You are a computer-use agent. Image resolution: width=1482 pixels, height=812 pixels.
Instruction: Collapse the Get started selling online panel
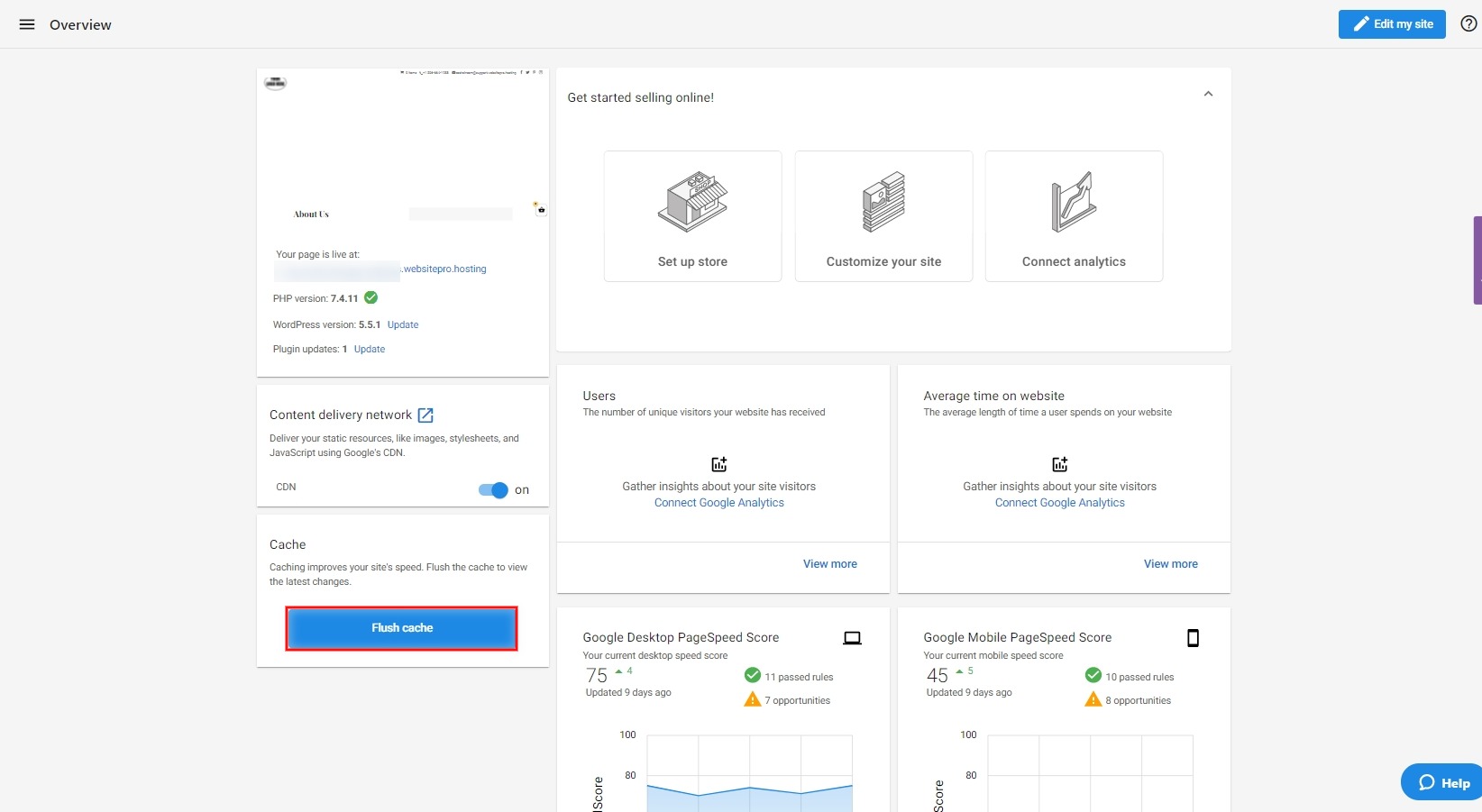(x=1208, y=94)
